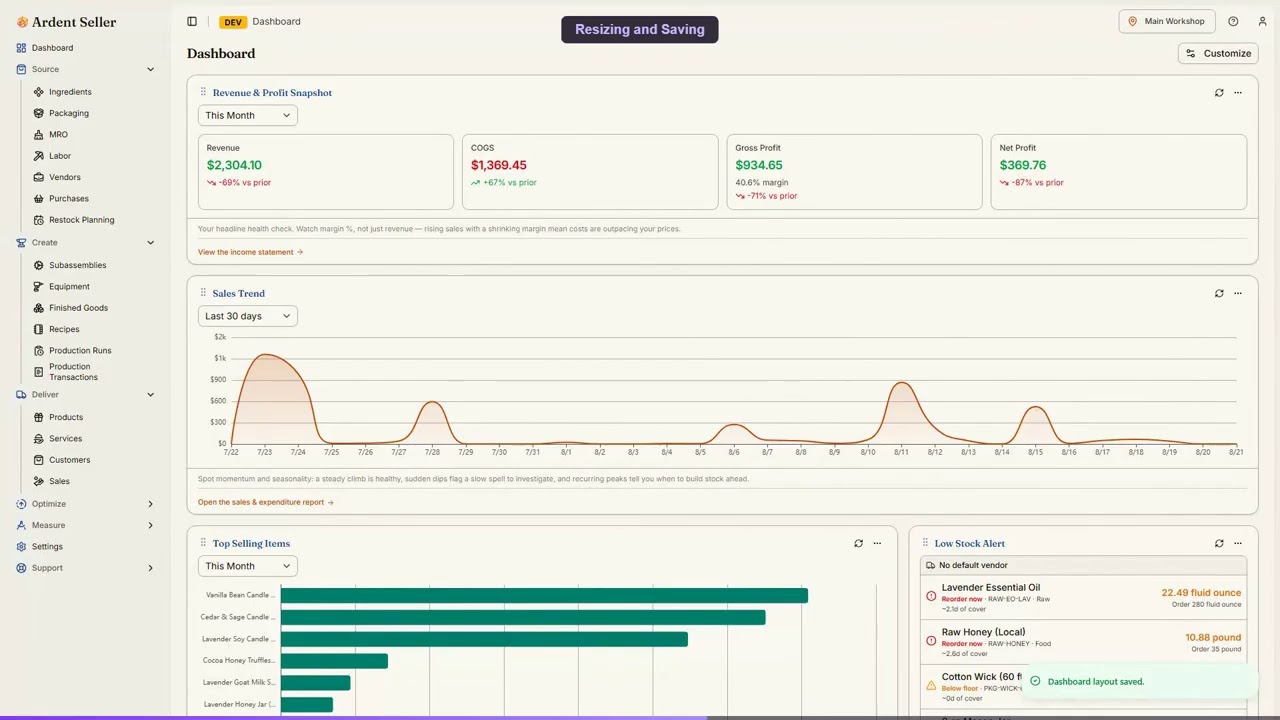Image resolution: width=1280 pixels, height=720 pixels.
Task: Open the user account icon
Action: pyautogui.click(x=1262, y=21)
